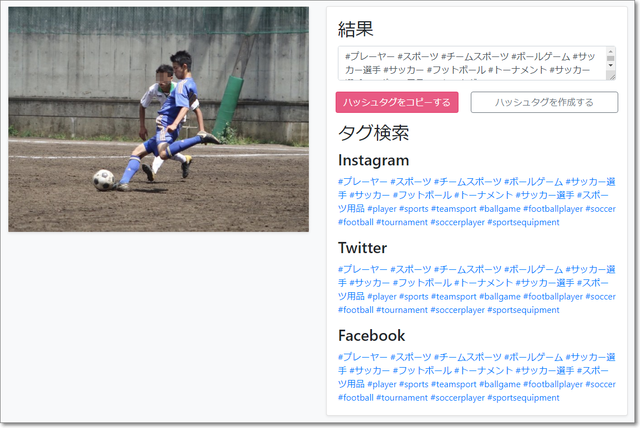Click the pink ハッシュタグをコピーする button

[x=397, y=102]
